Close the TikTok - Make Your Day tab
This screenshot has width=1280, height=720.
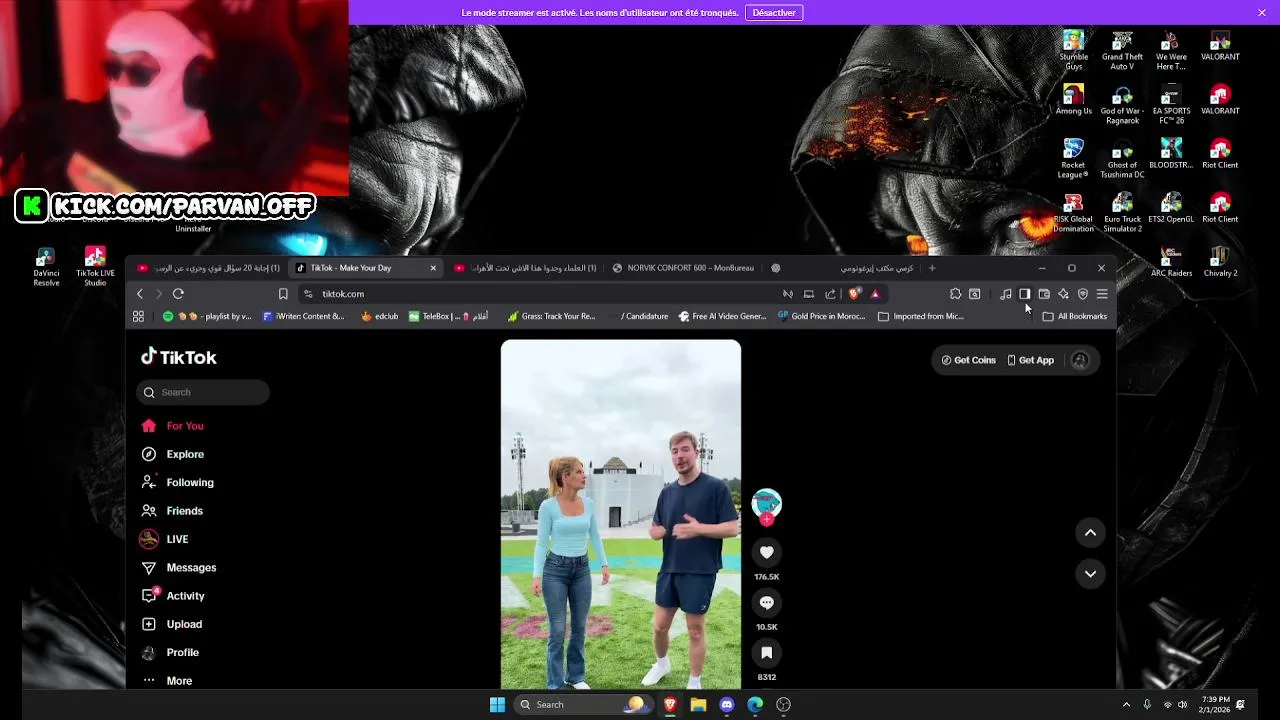pyautogui.click(x=433, y=268)
